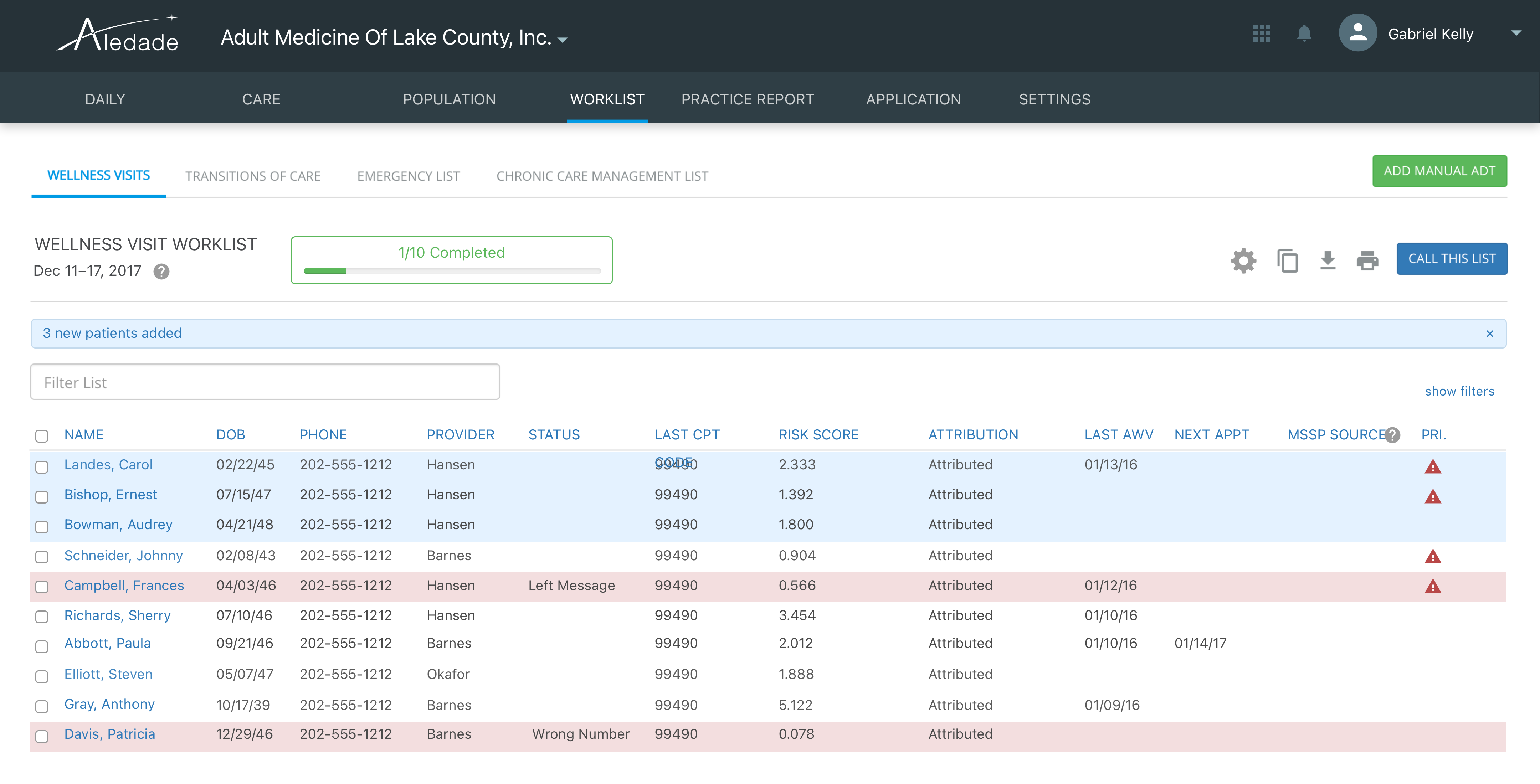This screenshot has width=1540, height=784.
Task: Switch to Transitions of Care tab
Action: point(253,176)
